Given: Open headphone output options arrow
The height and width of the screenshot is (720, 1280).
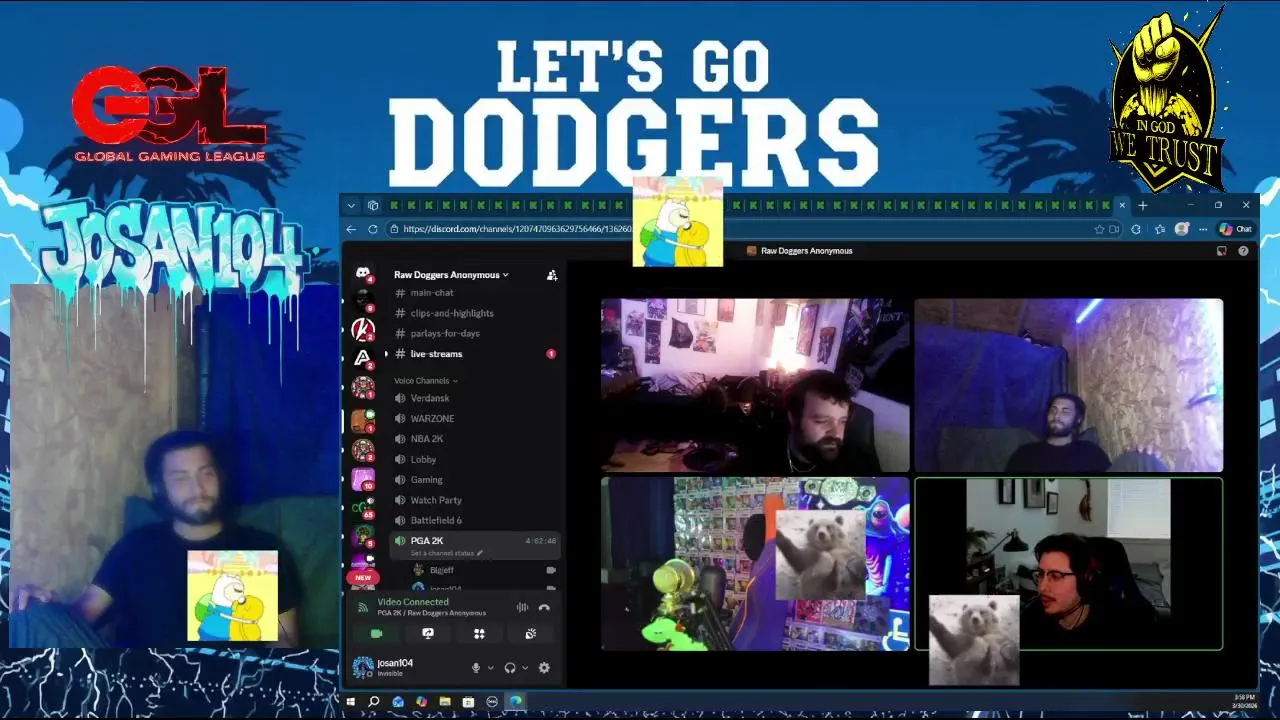Looking at the screenshot, I should (525, 668).
